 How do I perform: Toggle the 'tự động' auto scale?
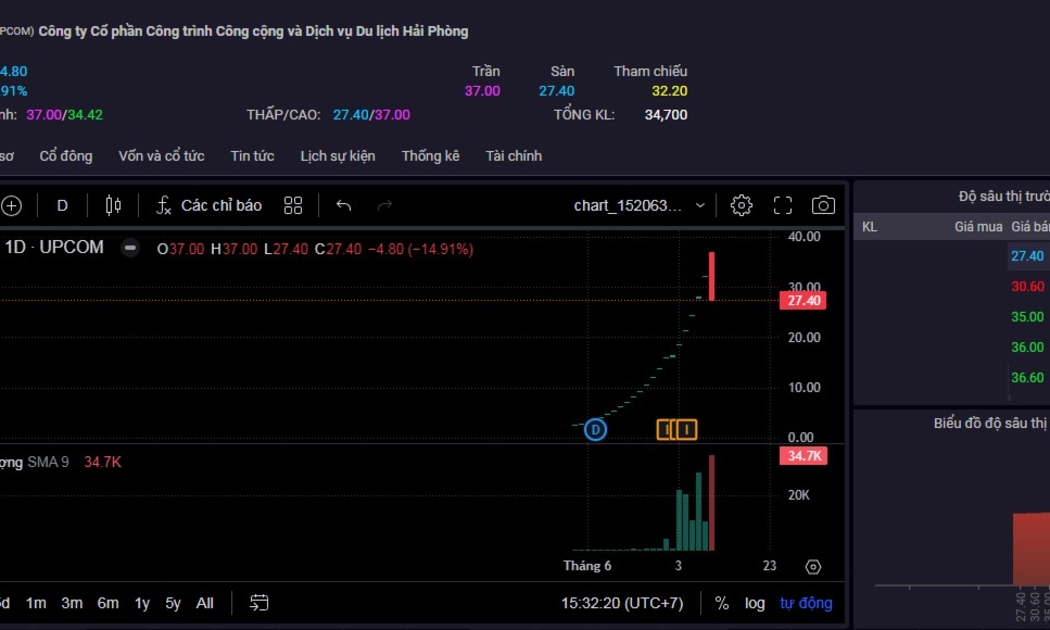point(806,603)
